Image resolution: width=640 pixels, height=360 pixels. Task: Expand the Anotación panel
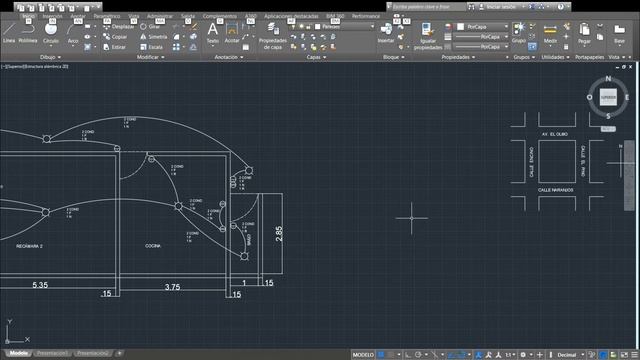(229, 57)
